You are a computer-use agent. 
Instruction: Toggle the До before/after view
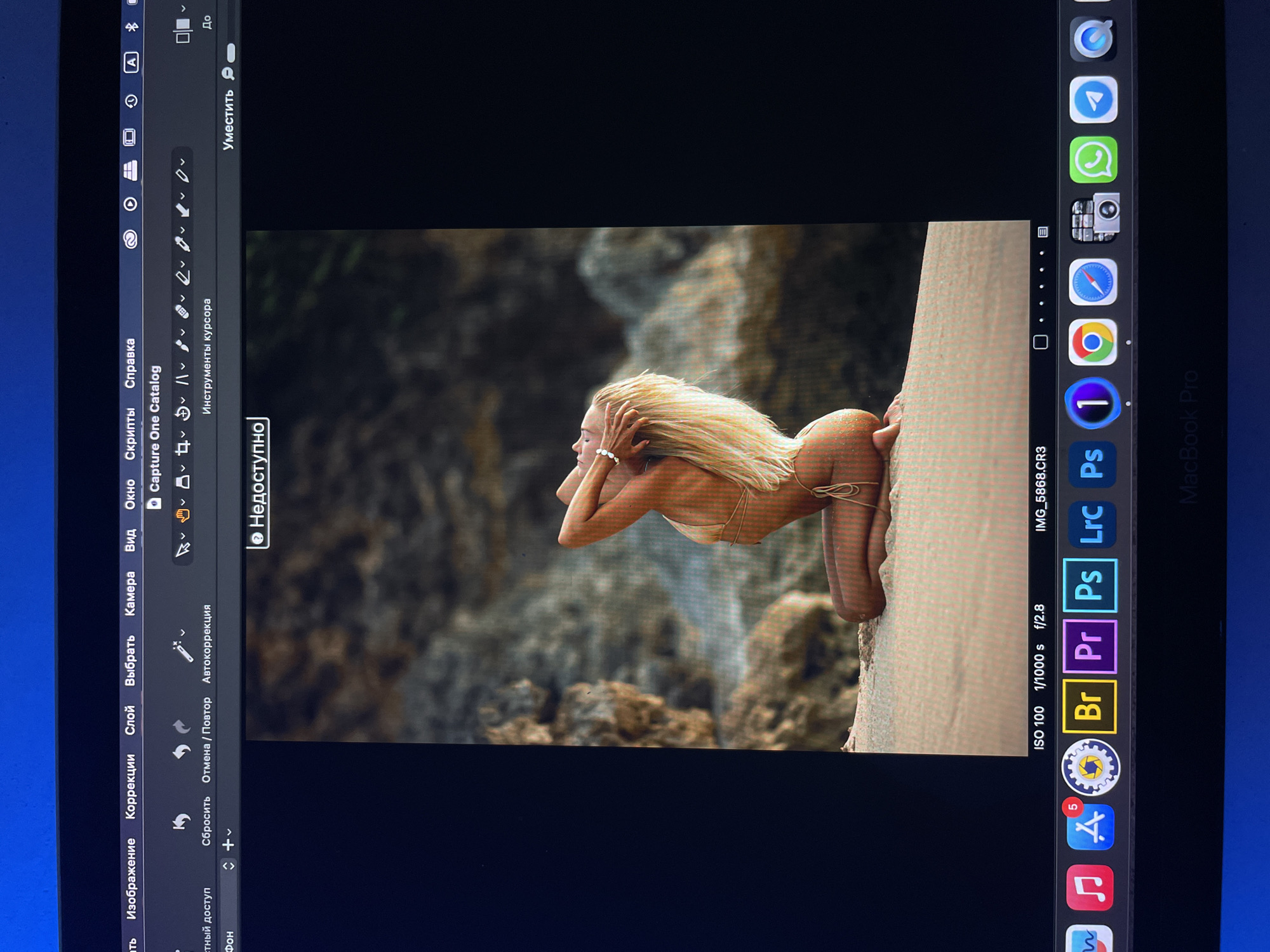(x=183, y=30)
